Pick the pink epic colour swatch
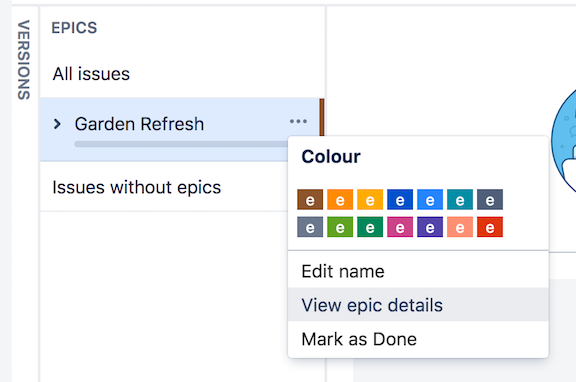576x382 pixels. [400, 227]
